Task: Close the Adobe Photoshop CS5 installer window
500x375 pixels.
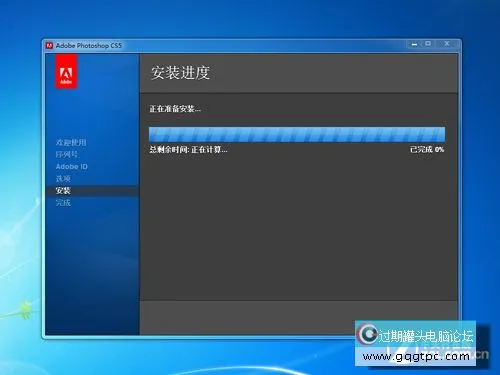Action: tap(447, 44)
